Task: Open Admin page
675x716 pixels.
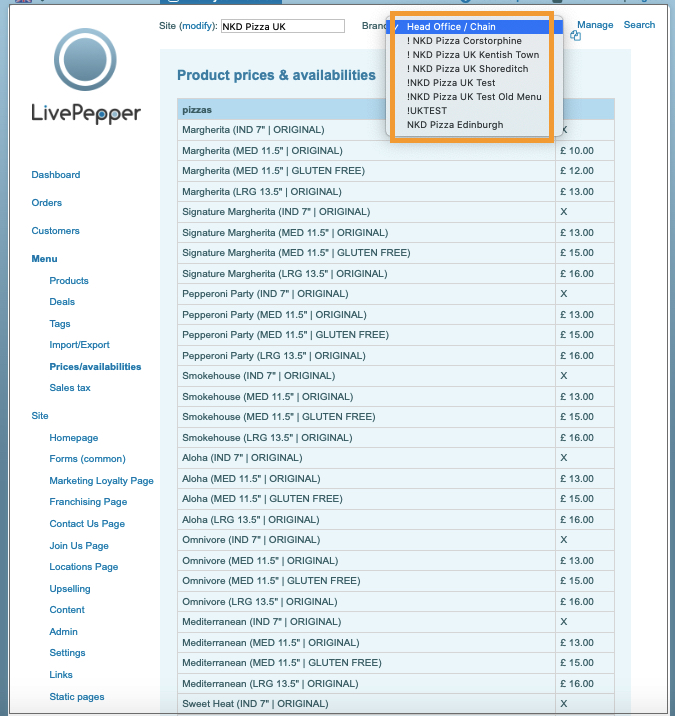Action: 63,632
